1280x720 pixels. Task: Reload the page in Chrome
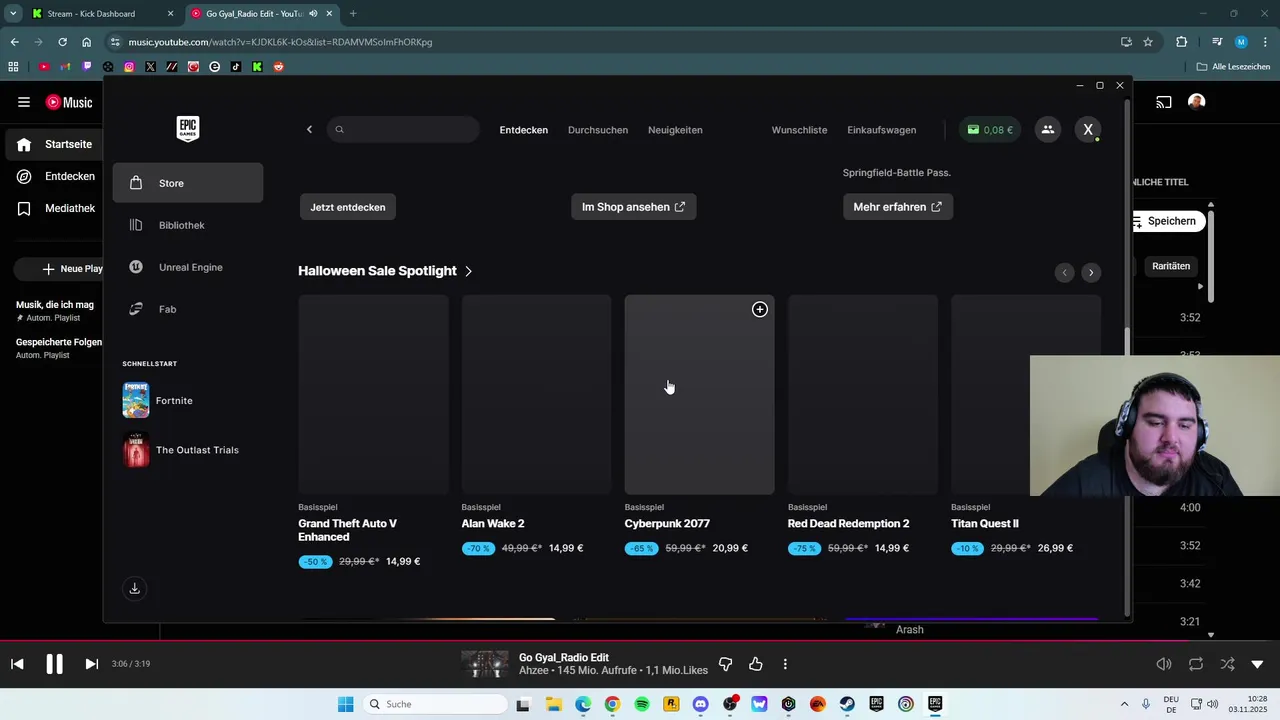(62, 42)
